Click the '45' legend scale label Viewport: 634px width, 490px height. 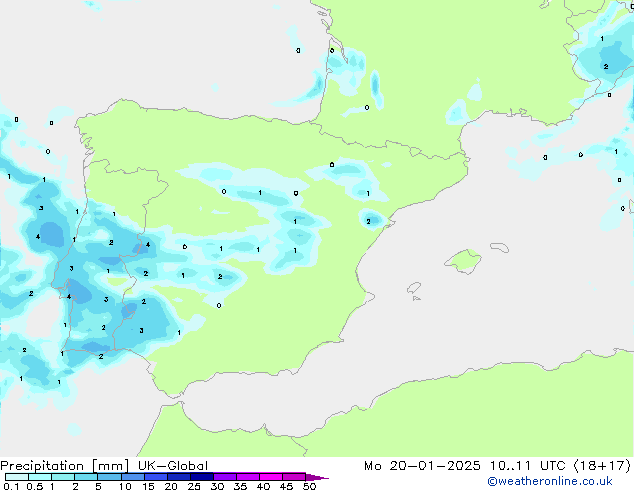[x=286, y=486]
